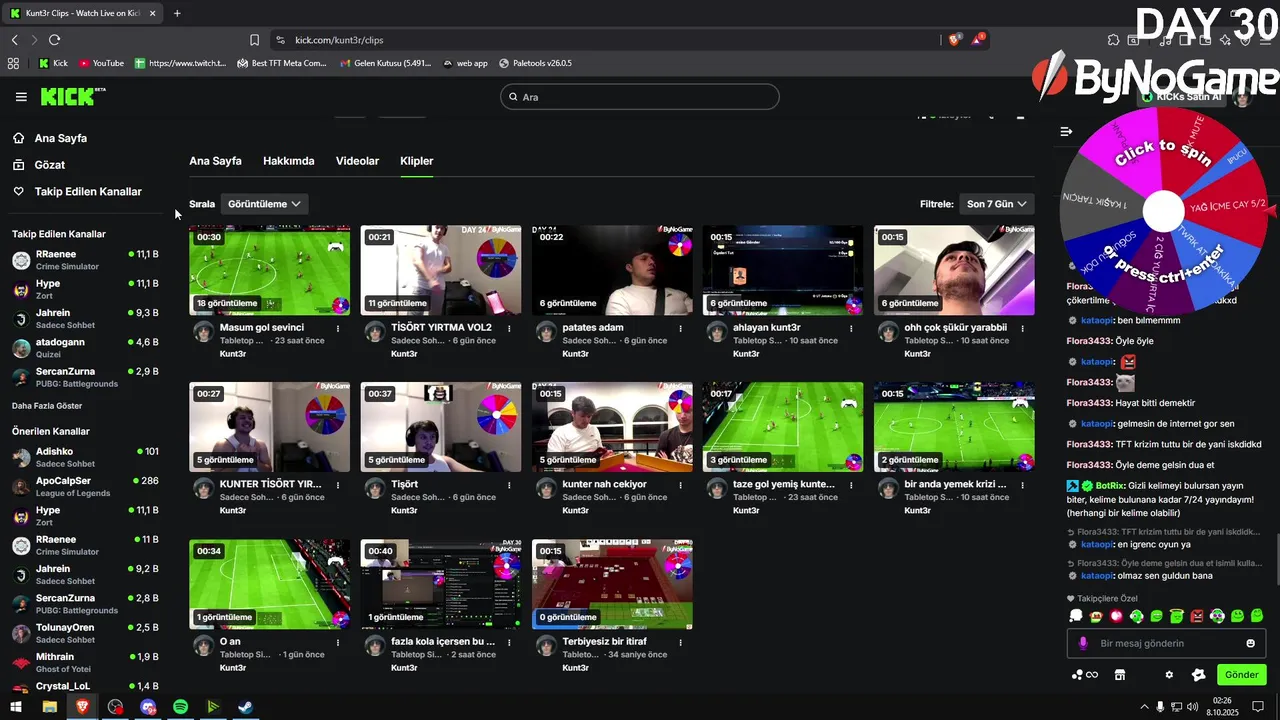This screenshot has height=720, width=1280.
Task: Play the O an clip thumbnail
Action: tap(270, 584)
